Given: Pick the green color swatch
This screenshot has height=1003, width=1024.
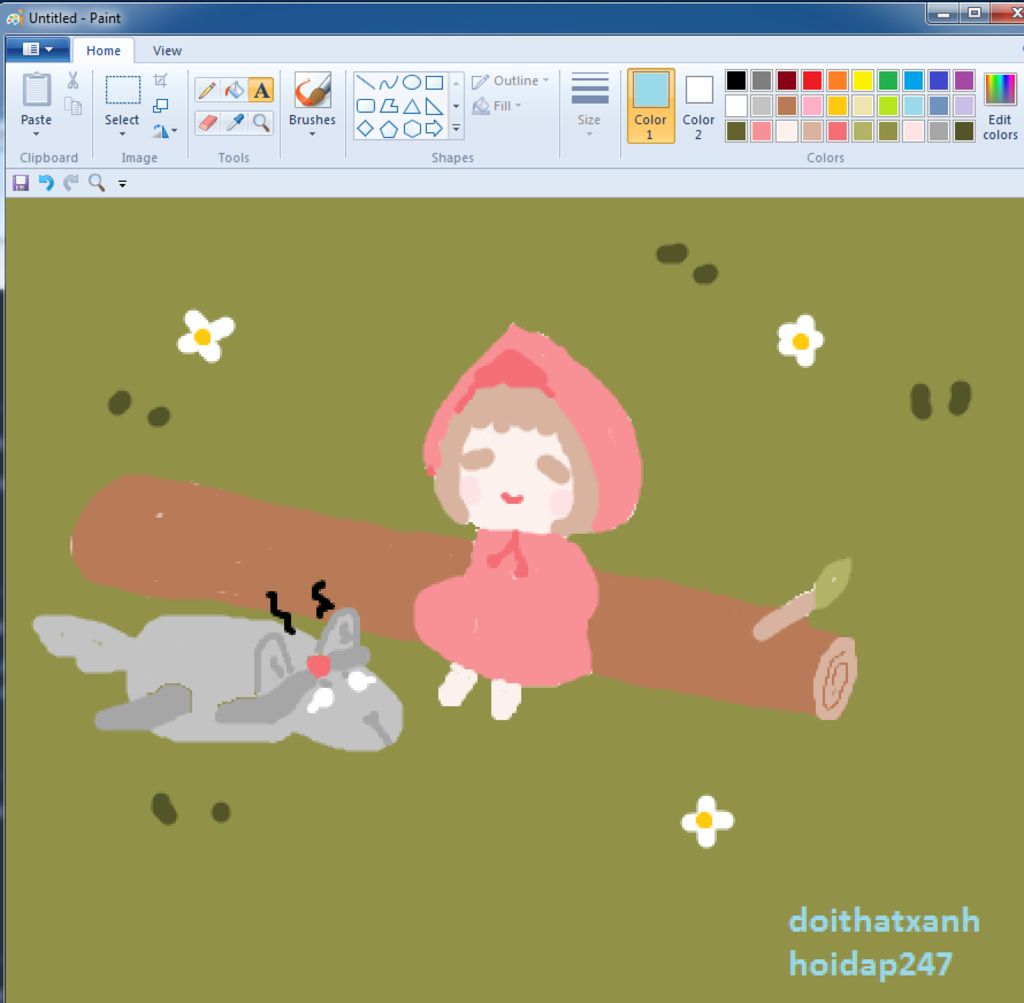Looking at the screenshot, I should point(888,80).
